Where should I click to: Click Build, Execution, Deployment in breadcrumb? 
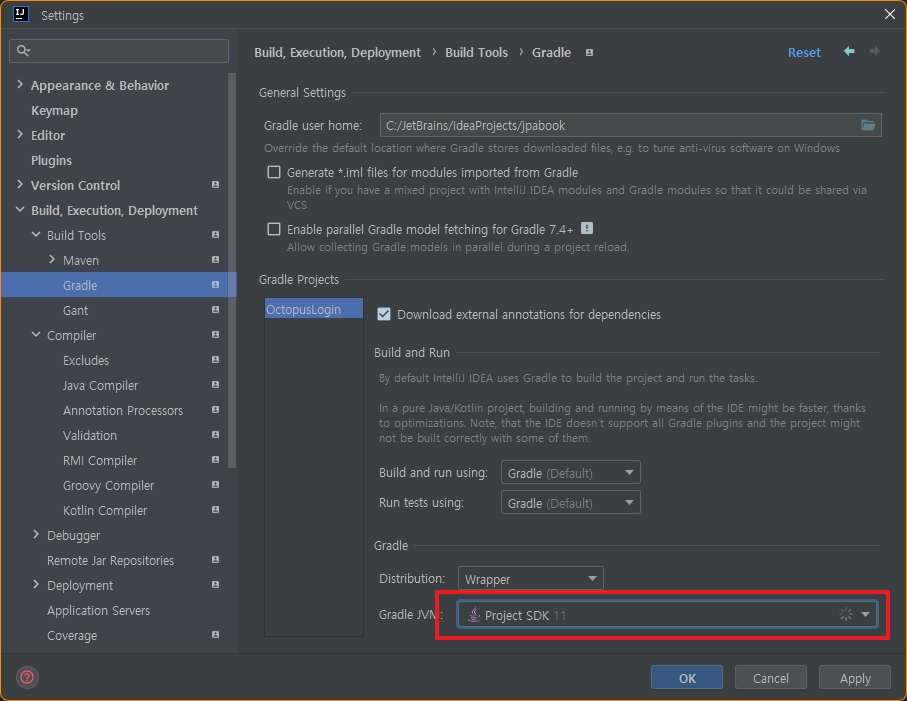pos(337,53)
